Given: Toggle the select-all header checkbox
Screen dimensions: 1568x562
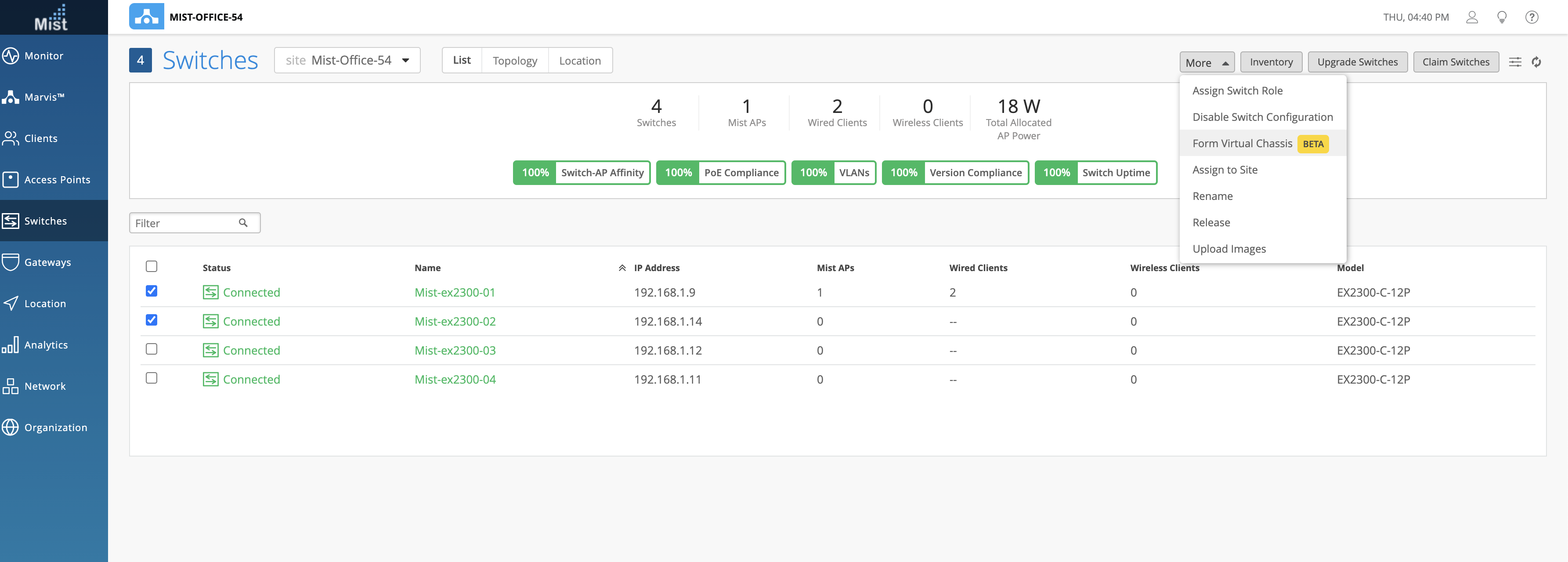Looking at the screenshot, I should click(x=152, y=266).
